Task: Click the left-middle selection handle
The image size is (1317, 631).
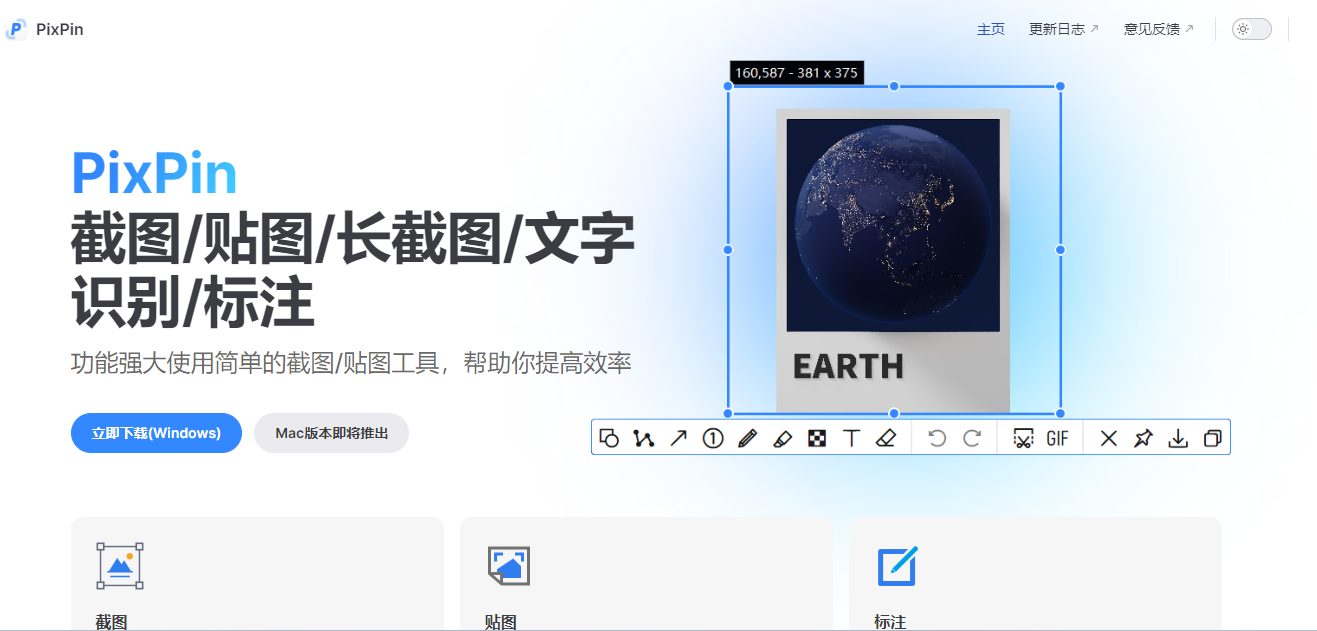Action: click(728, 249)
